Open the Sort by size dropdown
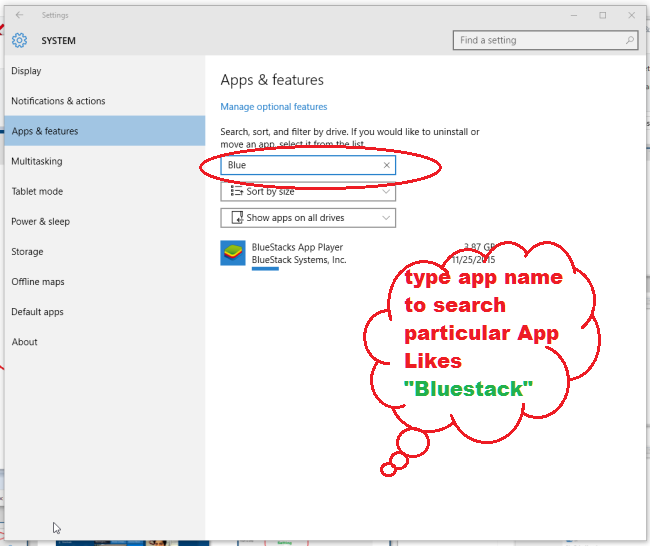 click(308, 192)
